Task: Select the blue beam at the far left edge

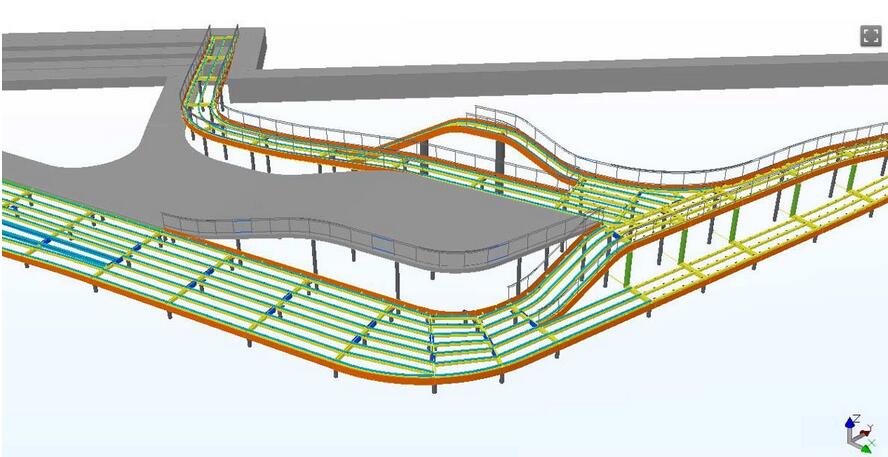Action: (30, 237)
